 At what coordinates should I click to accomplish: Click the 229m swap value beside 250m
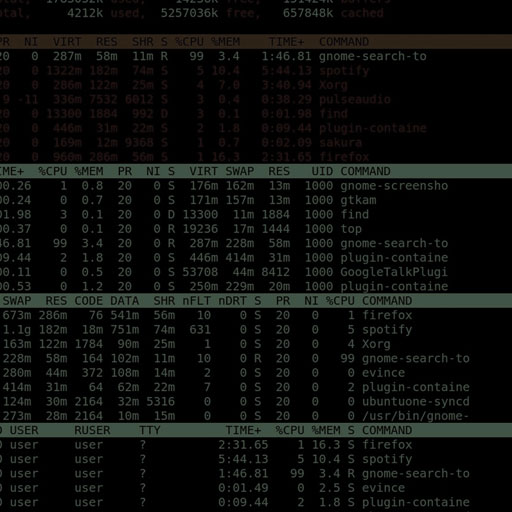240,286
